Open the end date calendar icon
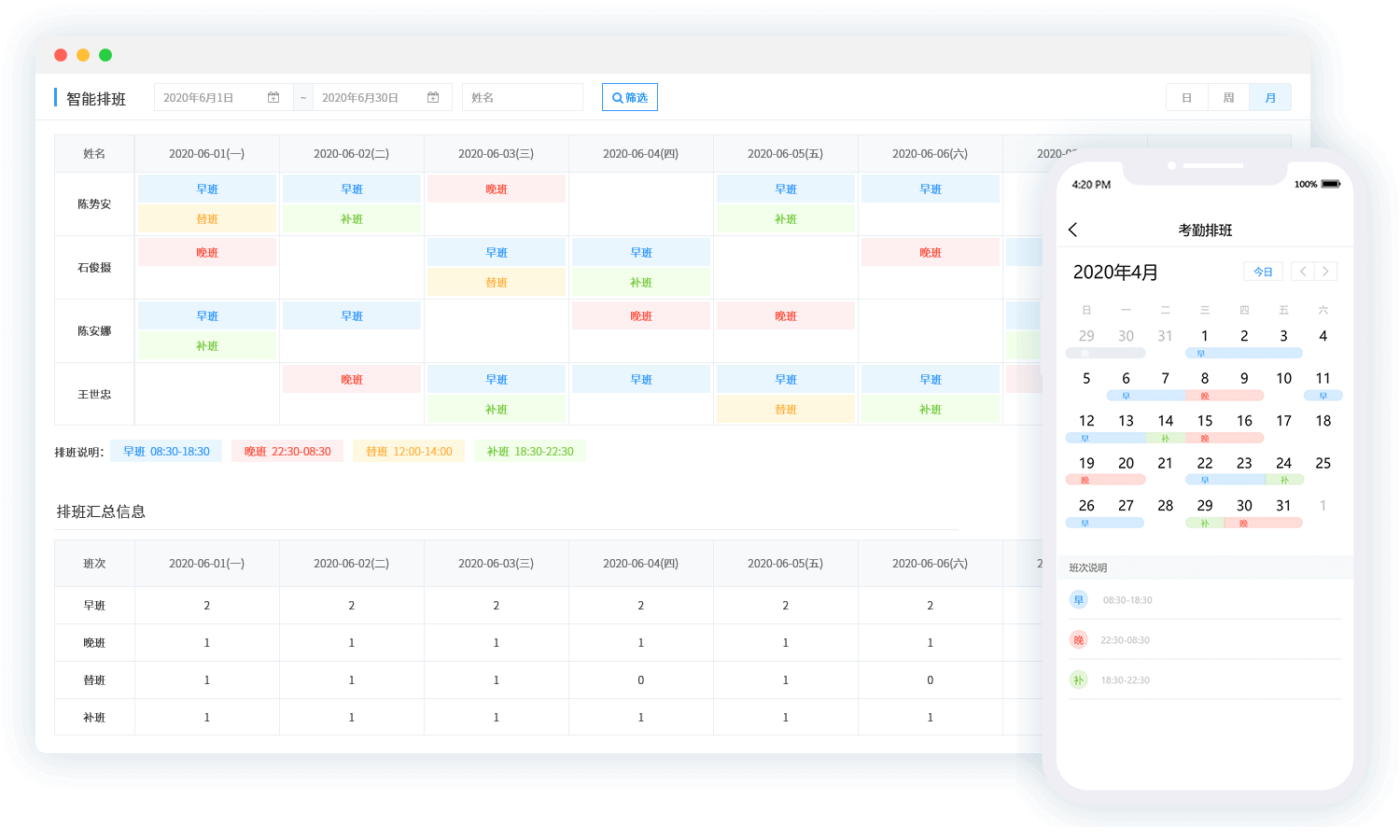The width and height of the screenshot is (1400, 840). coord(433,97)
